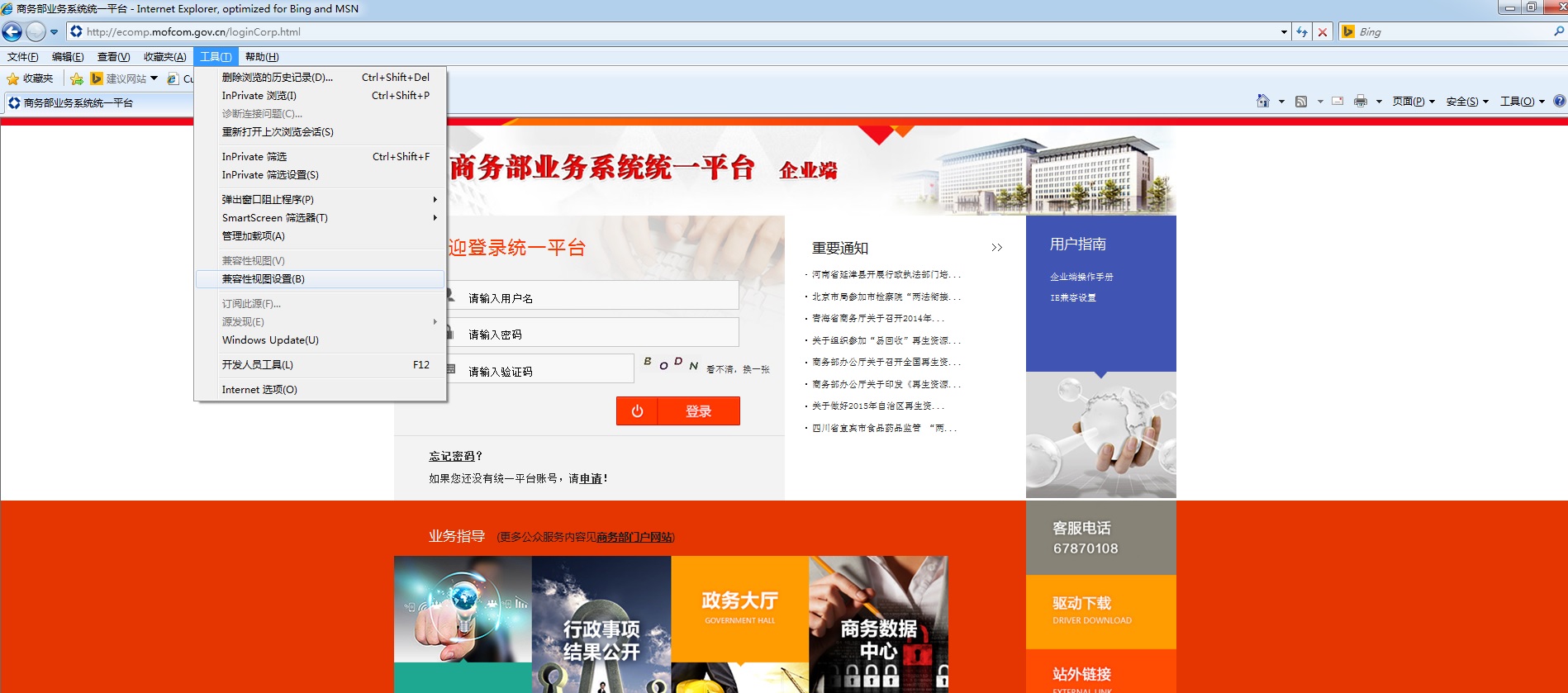Expand the Home button dropdown arrow

1281,102
